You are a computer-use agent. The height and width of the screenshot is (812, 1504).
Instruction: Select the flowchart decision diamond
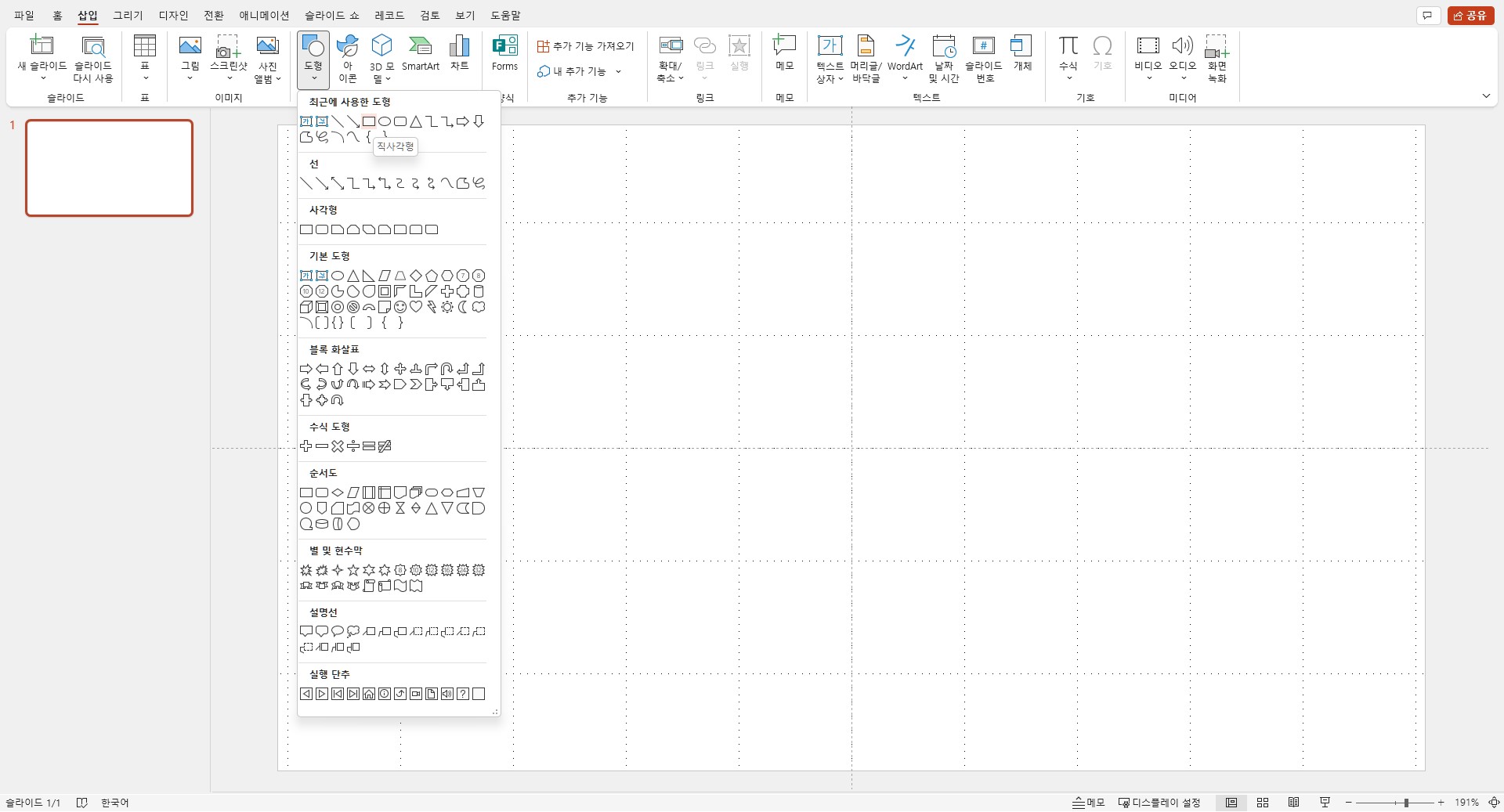pyautogui.click(x=338, y=493)
